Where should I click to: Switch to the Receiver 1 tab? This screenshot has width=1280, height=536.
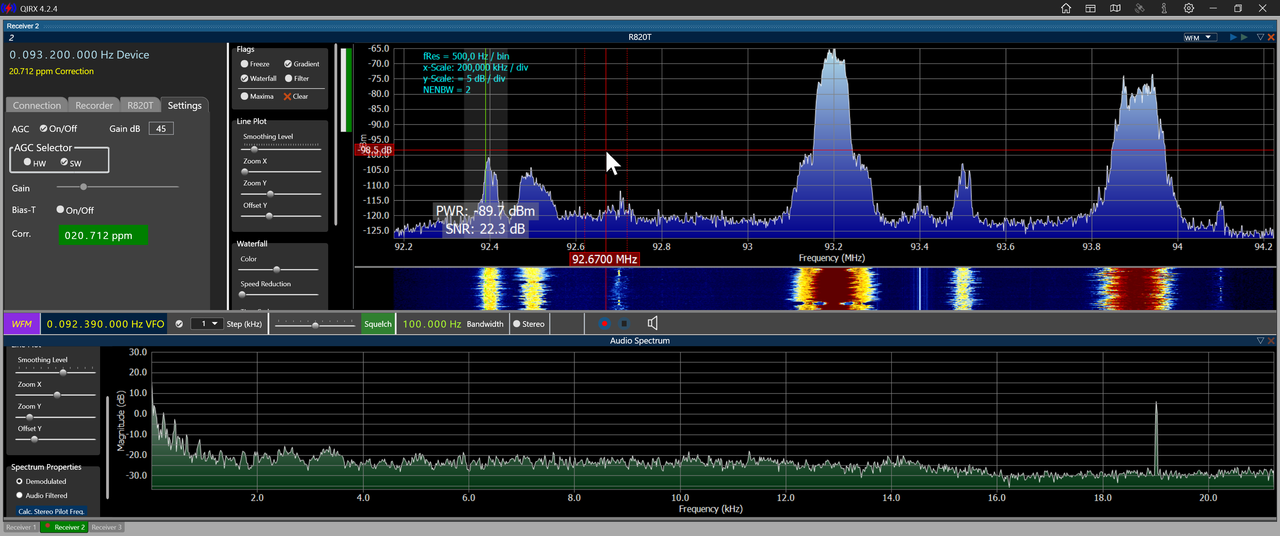point(20,527)
